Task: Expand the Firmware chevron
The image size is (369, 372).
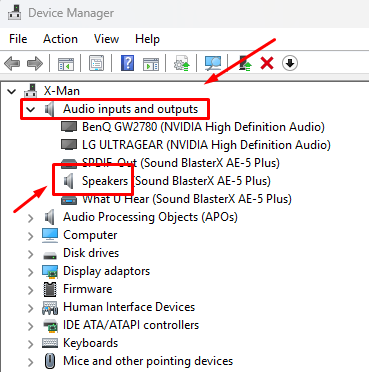Action: click(x=31, y=290)
